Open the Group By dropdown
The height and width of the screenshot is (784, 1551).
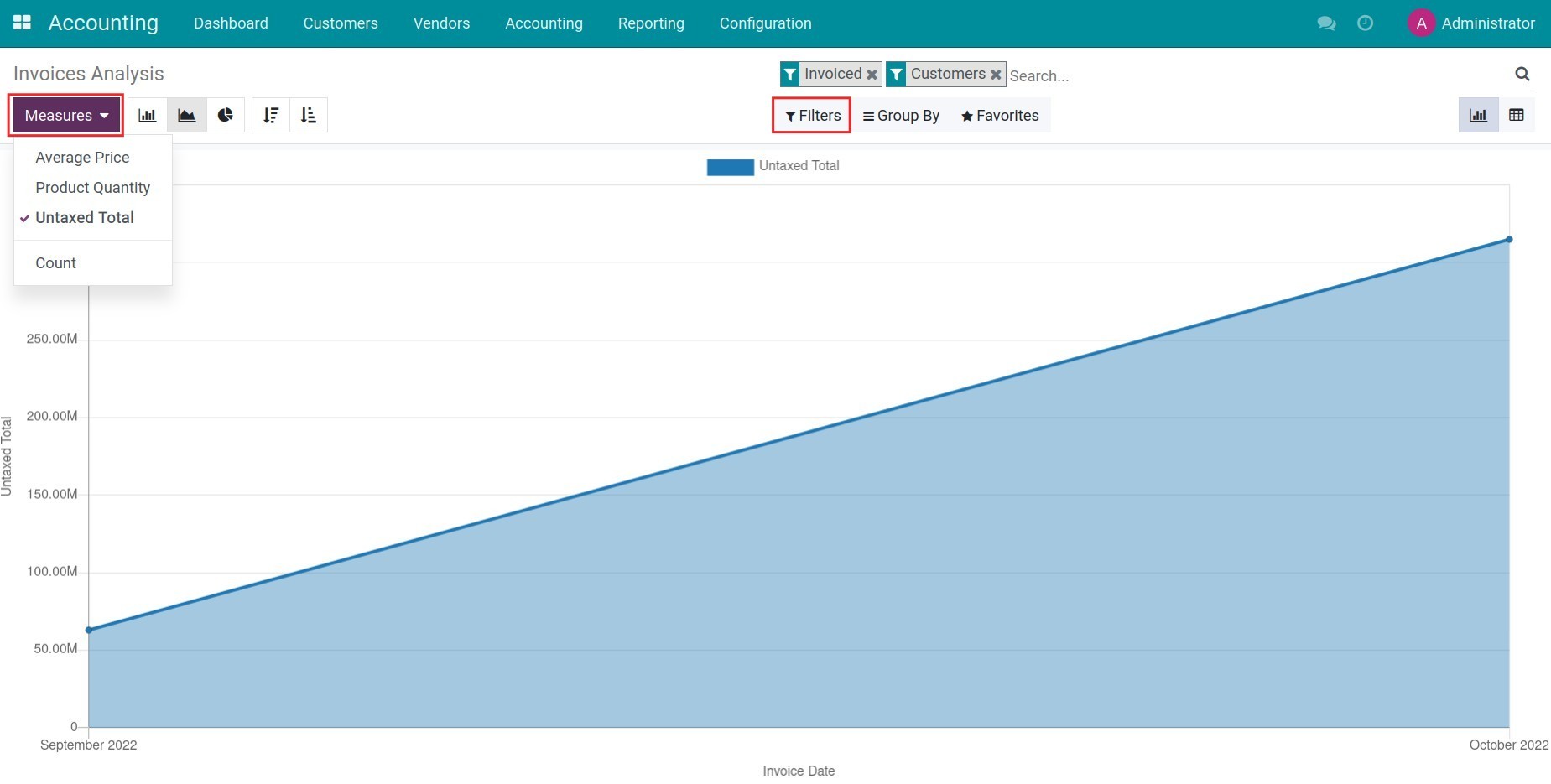coord(901,116)
